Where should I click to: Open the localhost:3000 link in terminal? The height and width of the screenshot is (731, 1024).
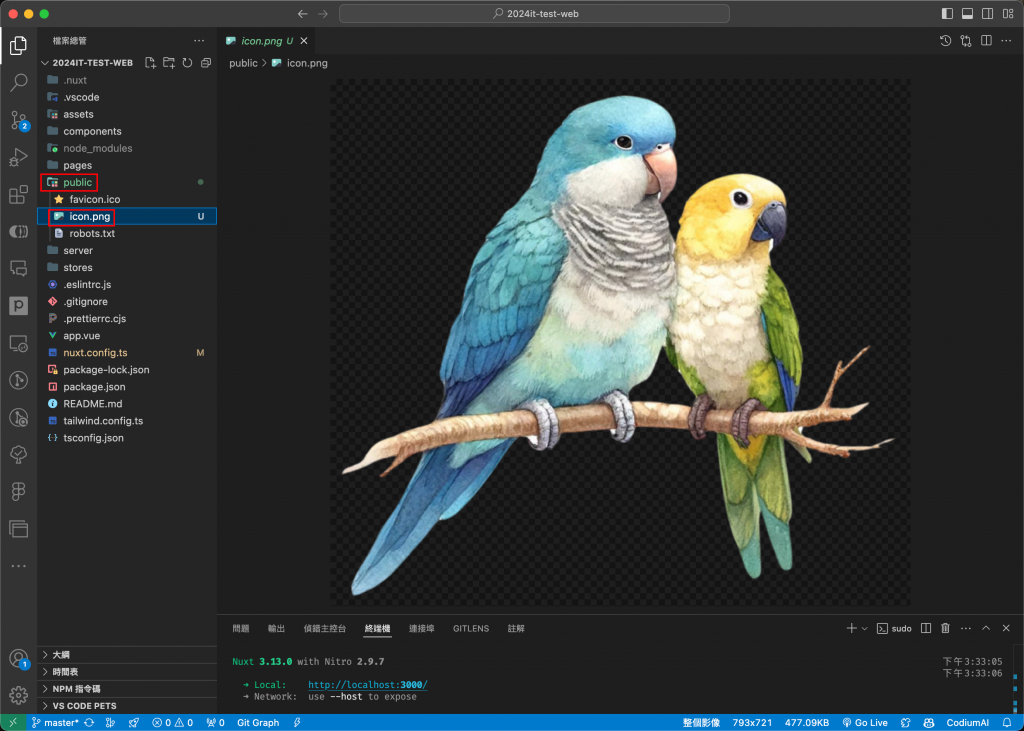pos(367,685)
